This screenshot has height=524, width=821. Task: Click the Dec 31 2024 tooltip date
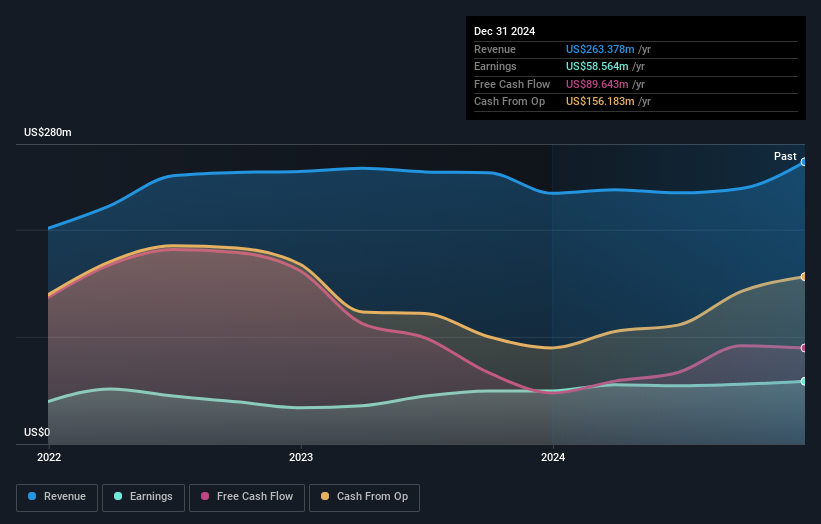504,31
